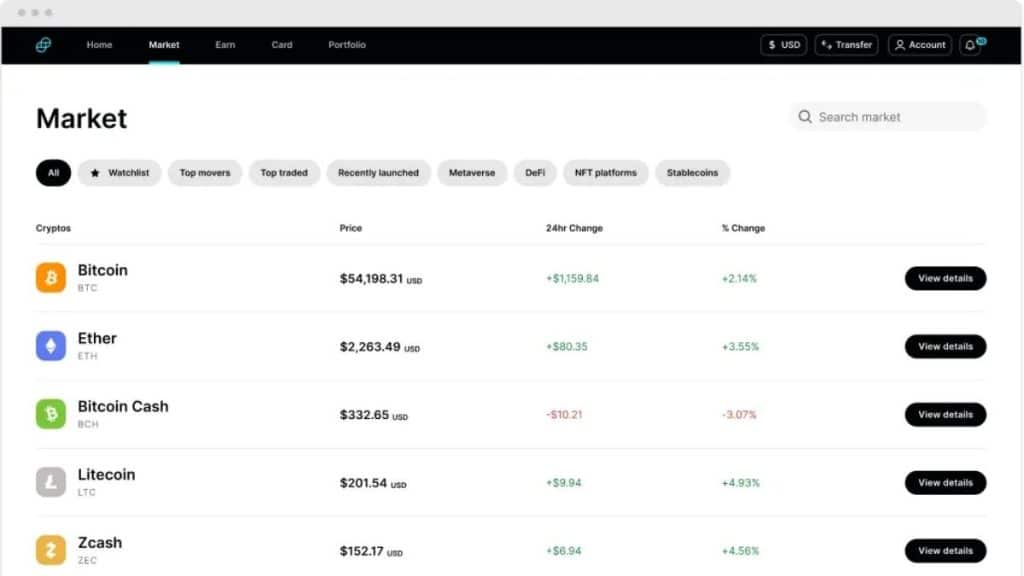Viewport: 1024px width, 576px height.
Task: Open the USD currency selector
Action: click(784, 45)
